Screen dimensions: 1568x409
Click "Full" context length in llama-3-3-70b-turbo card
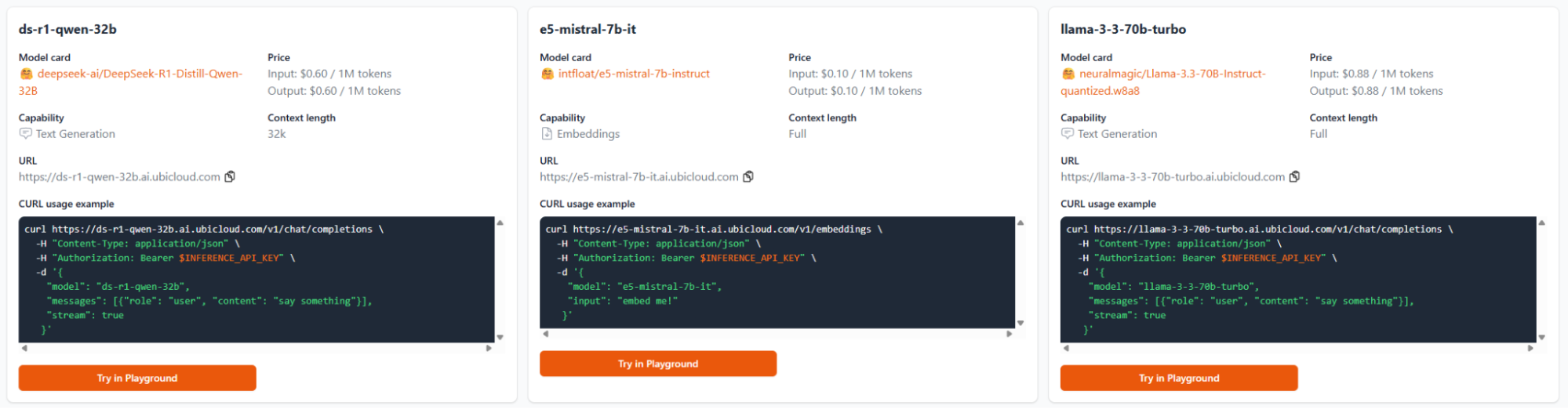pos(1318,134)
